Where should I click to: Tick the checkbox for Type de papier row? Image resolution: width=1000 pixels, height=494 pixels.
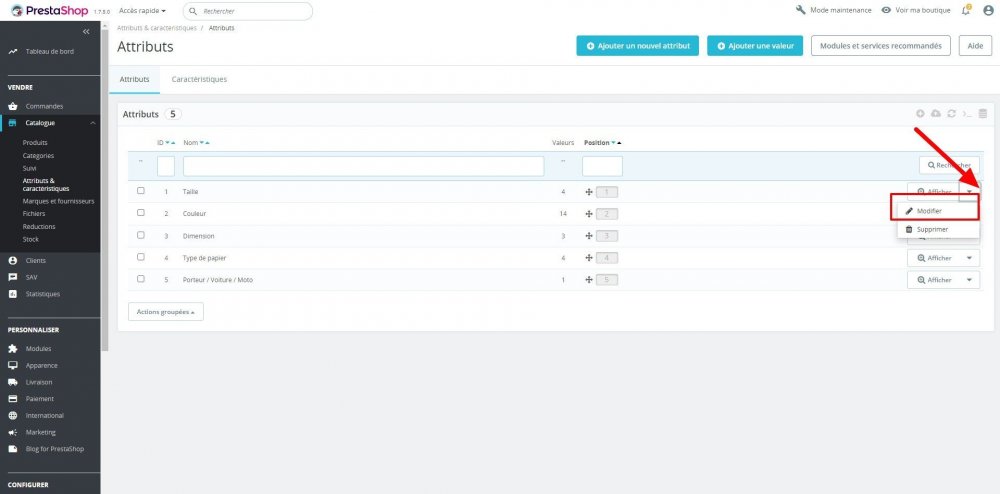[x=141, y=258]
